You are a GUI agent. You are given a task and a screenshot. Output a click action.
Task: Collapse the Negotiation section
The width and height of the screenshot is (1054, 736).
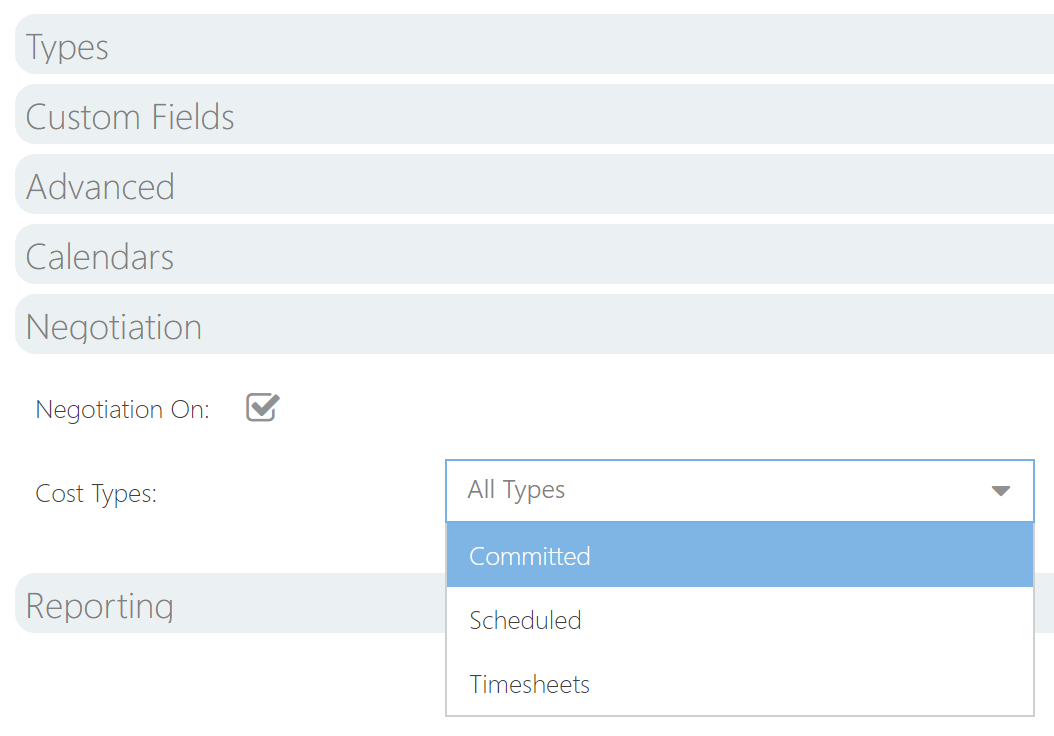[x=534, y=324]
